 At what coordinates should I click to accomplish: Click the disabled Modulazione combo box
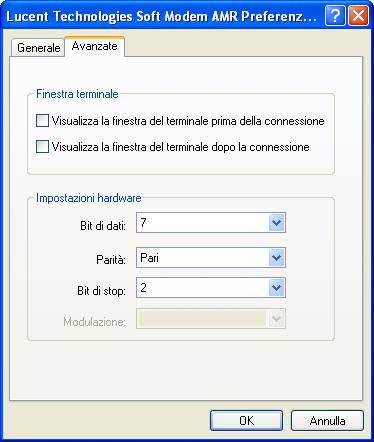[211, 319]
